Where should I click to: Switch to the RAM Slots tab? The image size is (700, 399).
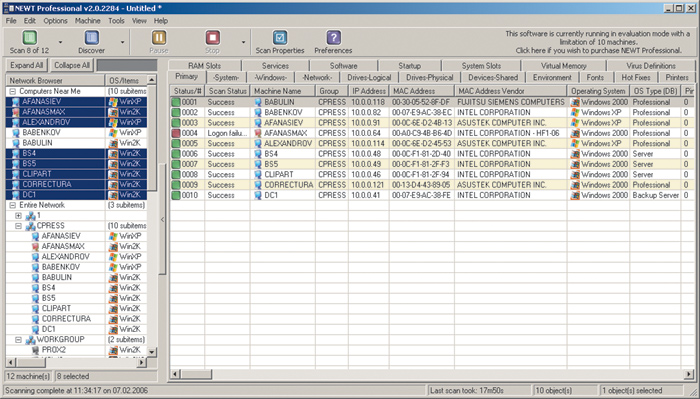204,66
